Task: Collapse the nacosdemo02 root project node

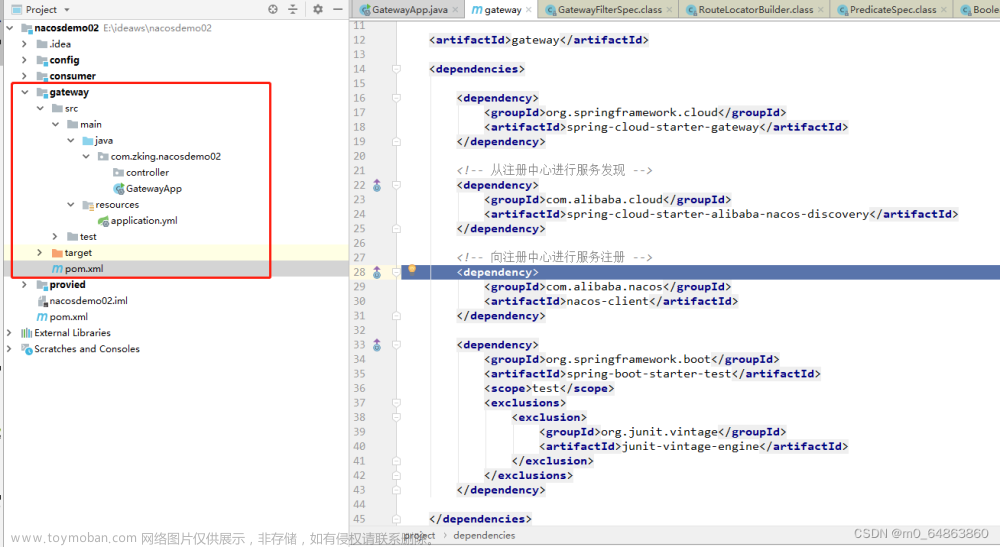Action: click(10, 28)
